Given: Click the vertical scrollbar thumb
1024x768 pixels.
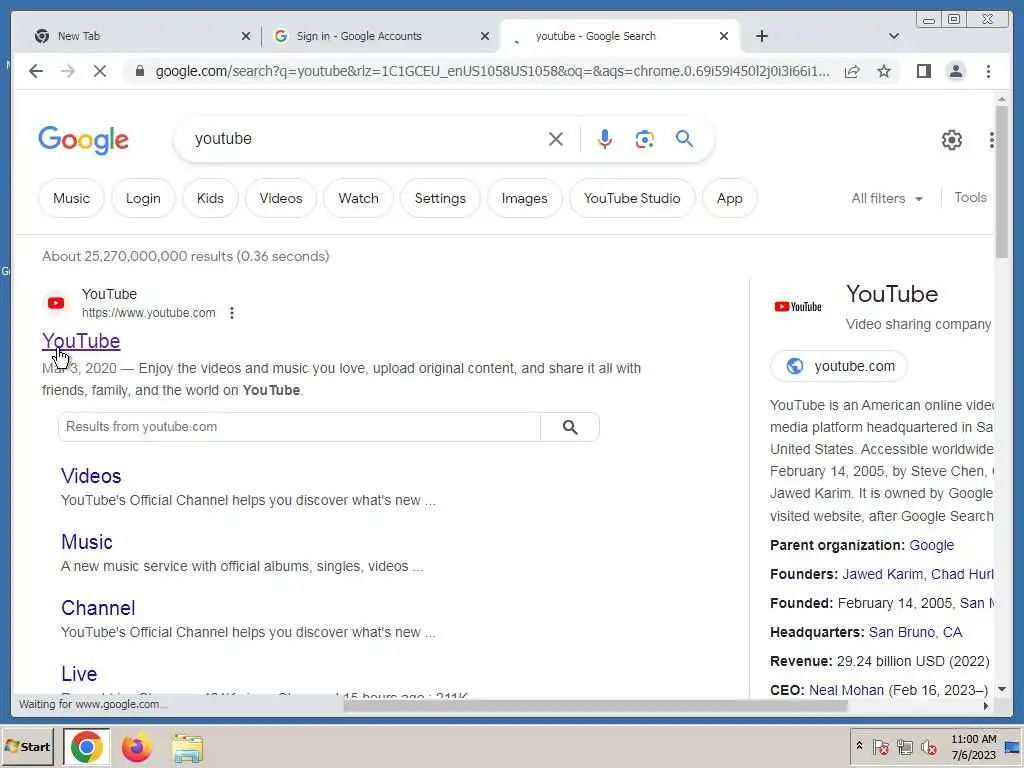Looking at the screenshot, I should tap(1002, 183).
